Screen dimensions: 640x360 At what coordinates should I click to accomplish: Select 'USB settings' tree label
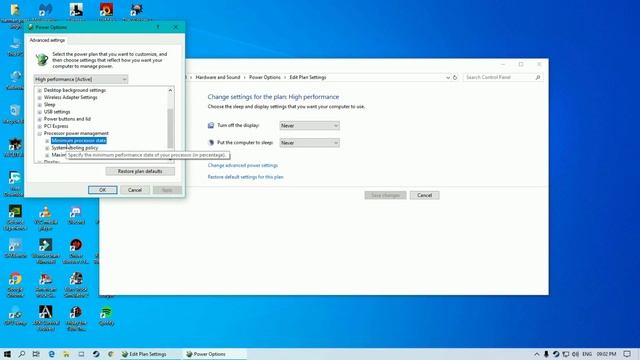pos(57,112)
